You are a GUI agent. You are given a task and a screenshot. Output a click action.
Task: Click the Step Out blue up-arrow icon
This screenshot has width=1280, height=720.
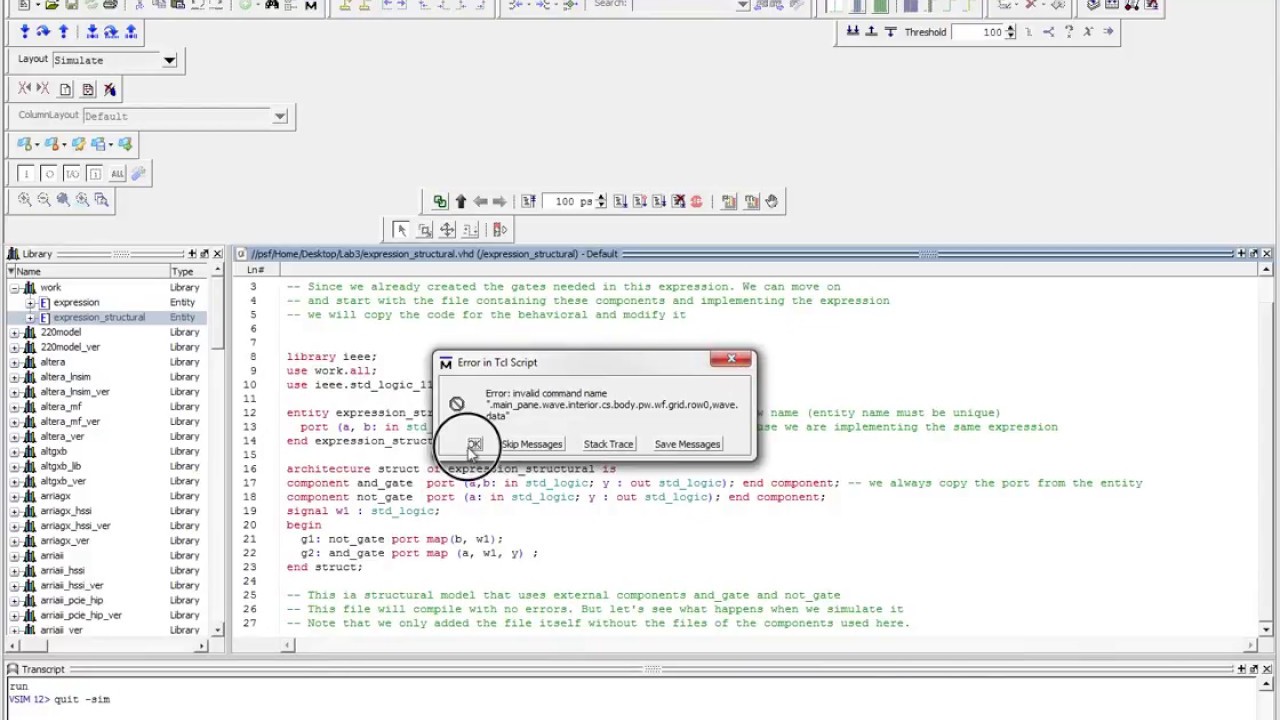[x=63, y=32]
